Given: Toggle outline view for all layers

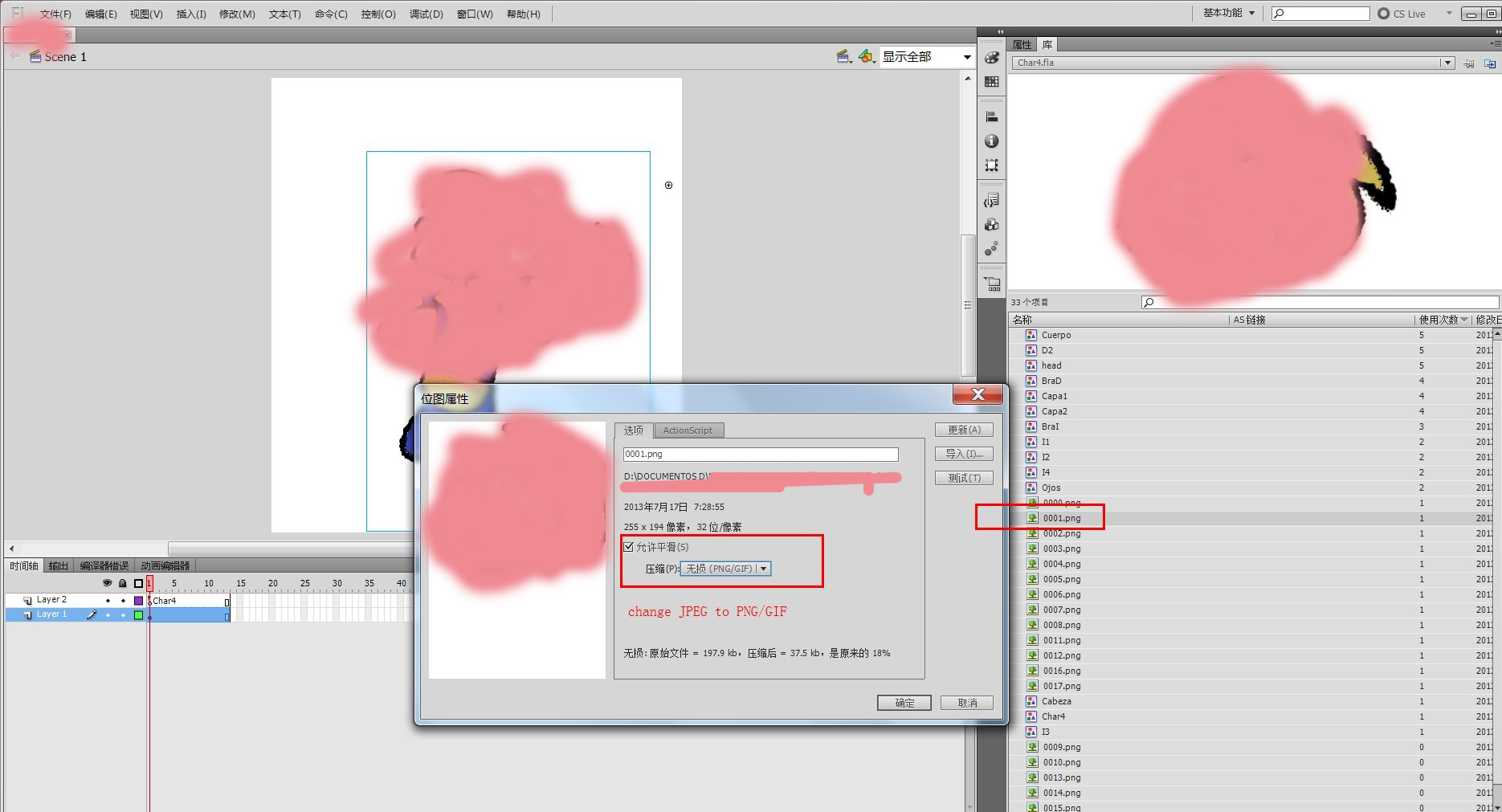Looking at the screenshot, I should [x=138, y=583].
